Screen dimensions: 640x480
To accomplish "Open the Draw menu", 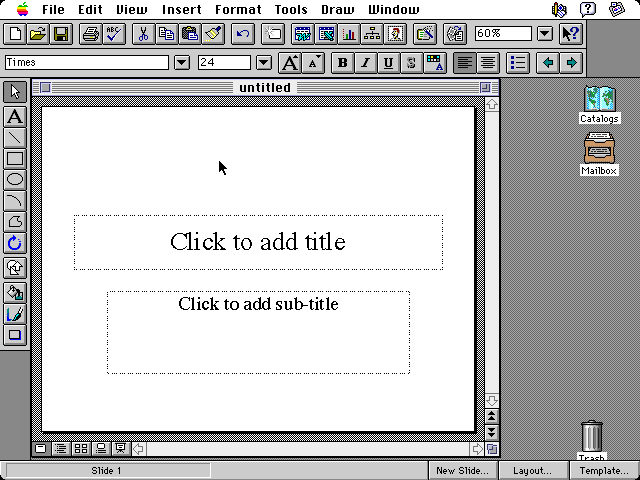I will click(x=338, y=9).
